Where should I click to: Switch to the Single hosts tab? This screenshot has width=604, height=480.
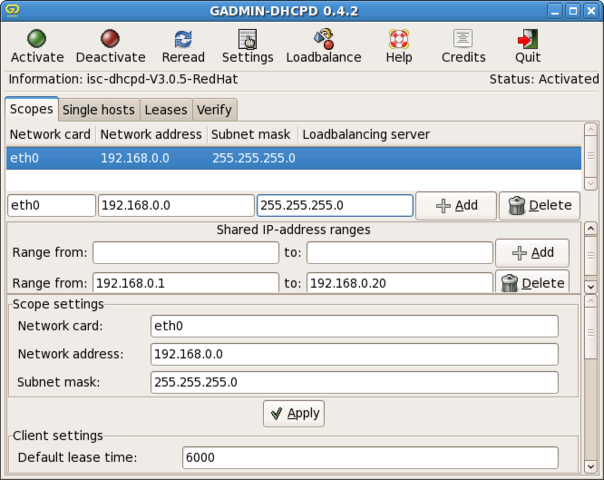(x=99, y=110)
